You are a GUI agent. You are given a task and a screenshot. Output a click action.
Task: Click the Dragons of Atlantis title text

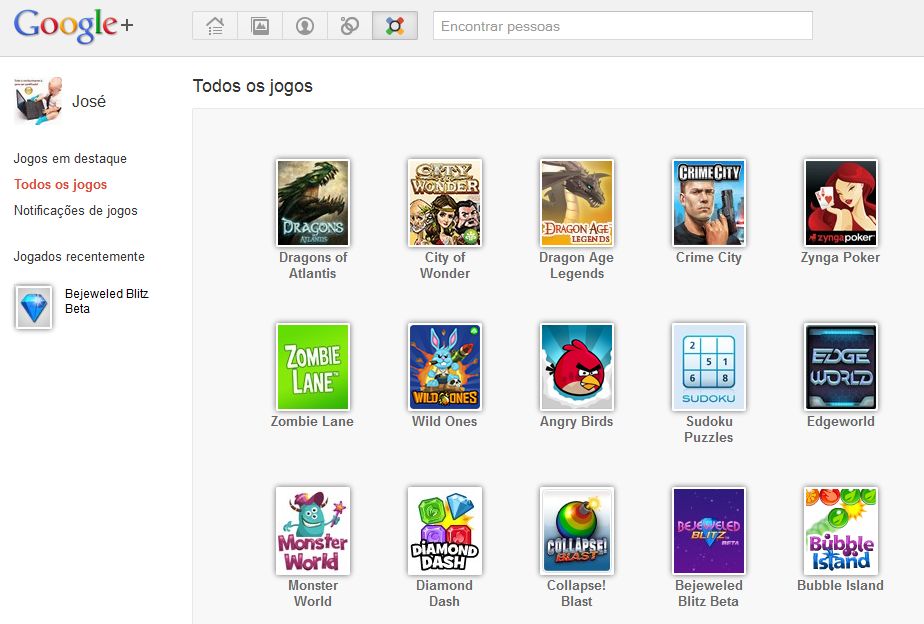(x=313, y=265)
